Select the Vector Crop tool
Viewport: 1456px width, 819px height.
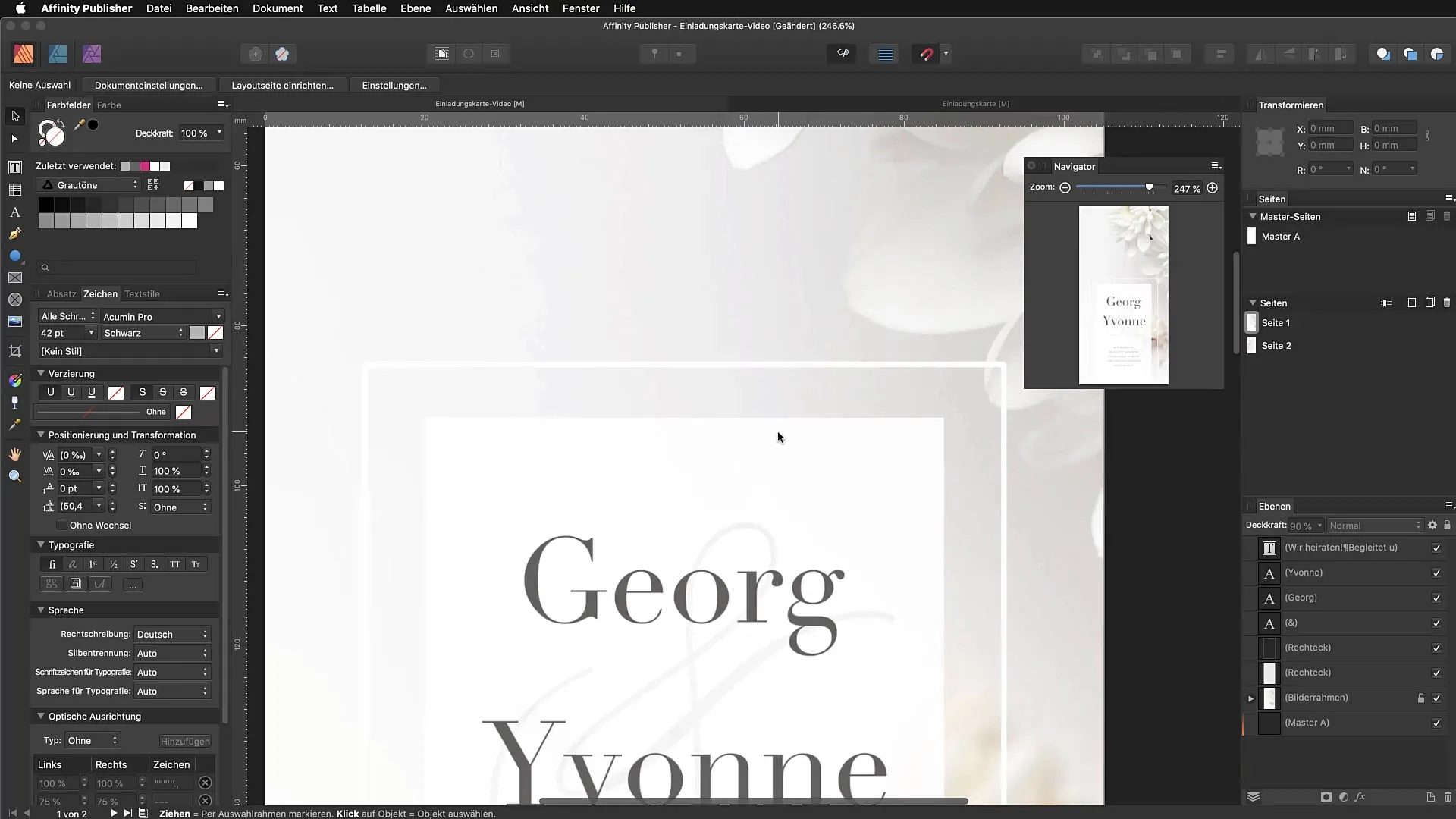tap(15, 350)
